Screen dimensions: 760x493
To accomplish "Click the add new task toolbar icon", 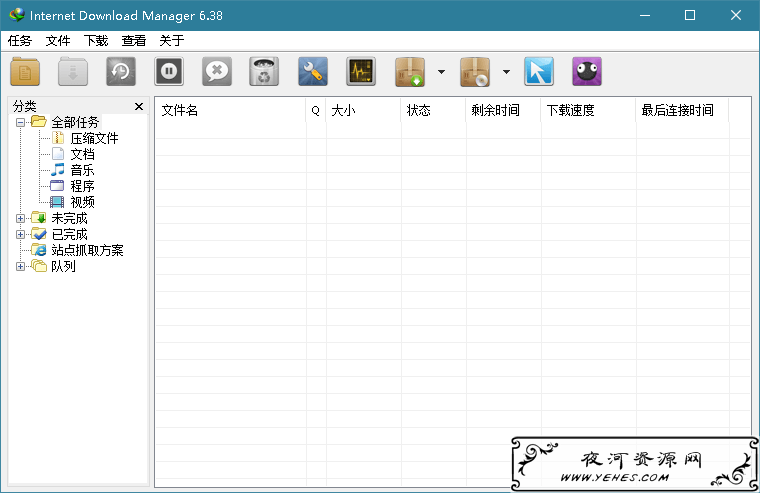I will pos(25,72).
